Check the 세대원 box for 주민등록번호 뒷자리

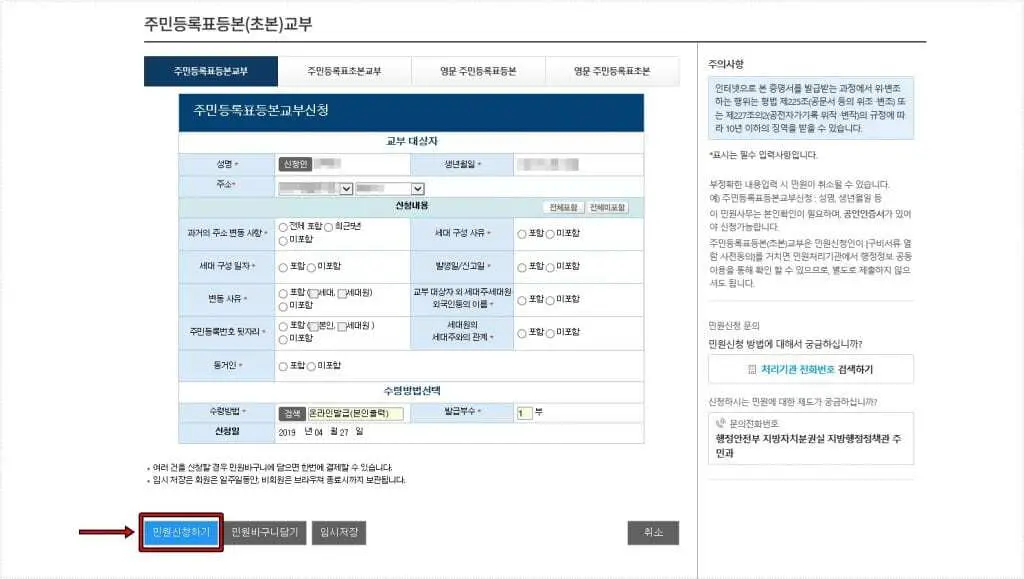[342, 326]
